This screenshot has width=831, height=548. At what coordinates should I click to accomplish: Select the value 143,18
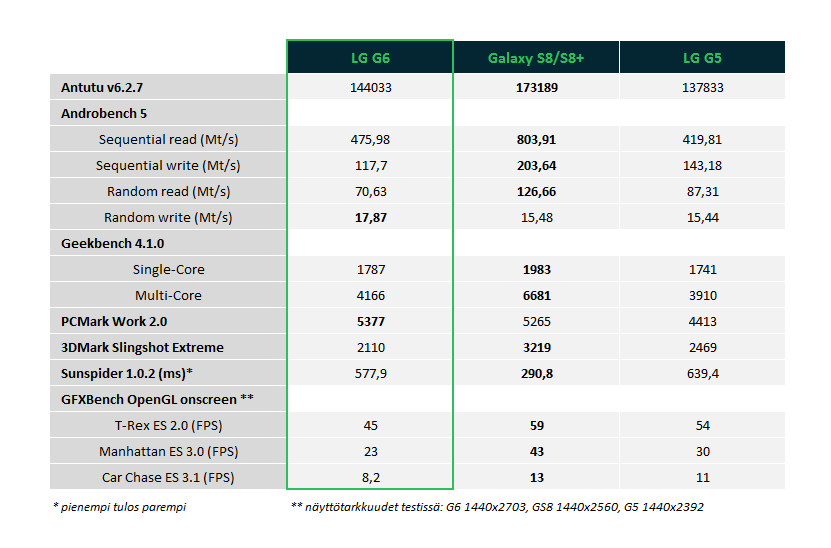702,165
